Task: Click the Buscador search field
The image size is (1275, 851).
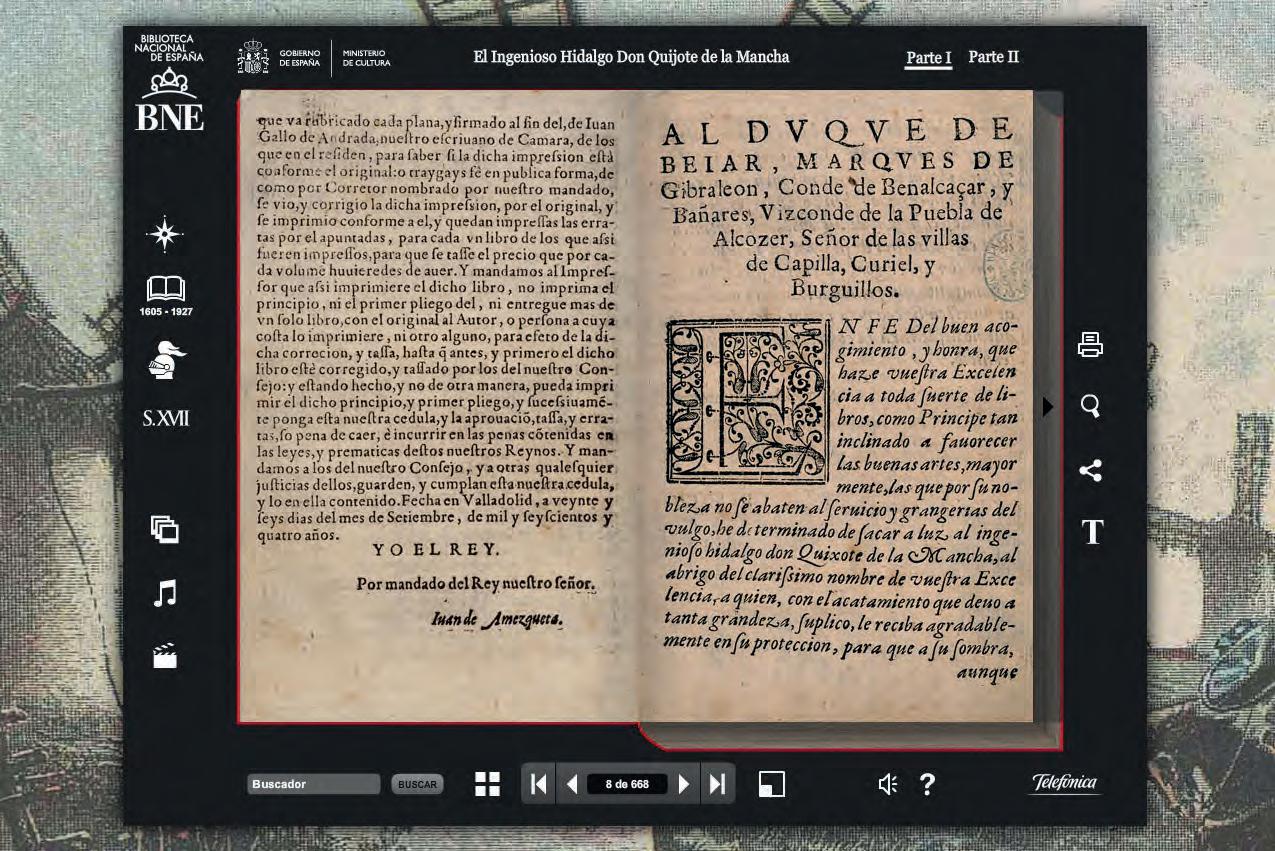Action: coord(314,784)
